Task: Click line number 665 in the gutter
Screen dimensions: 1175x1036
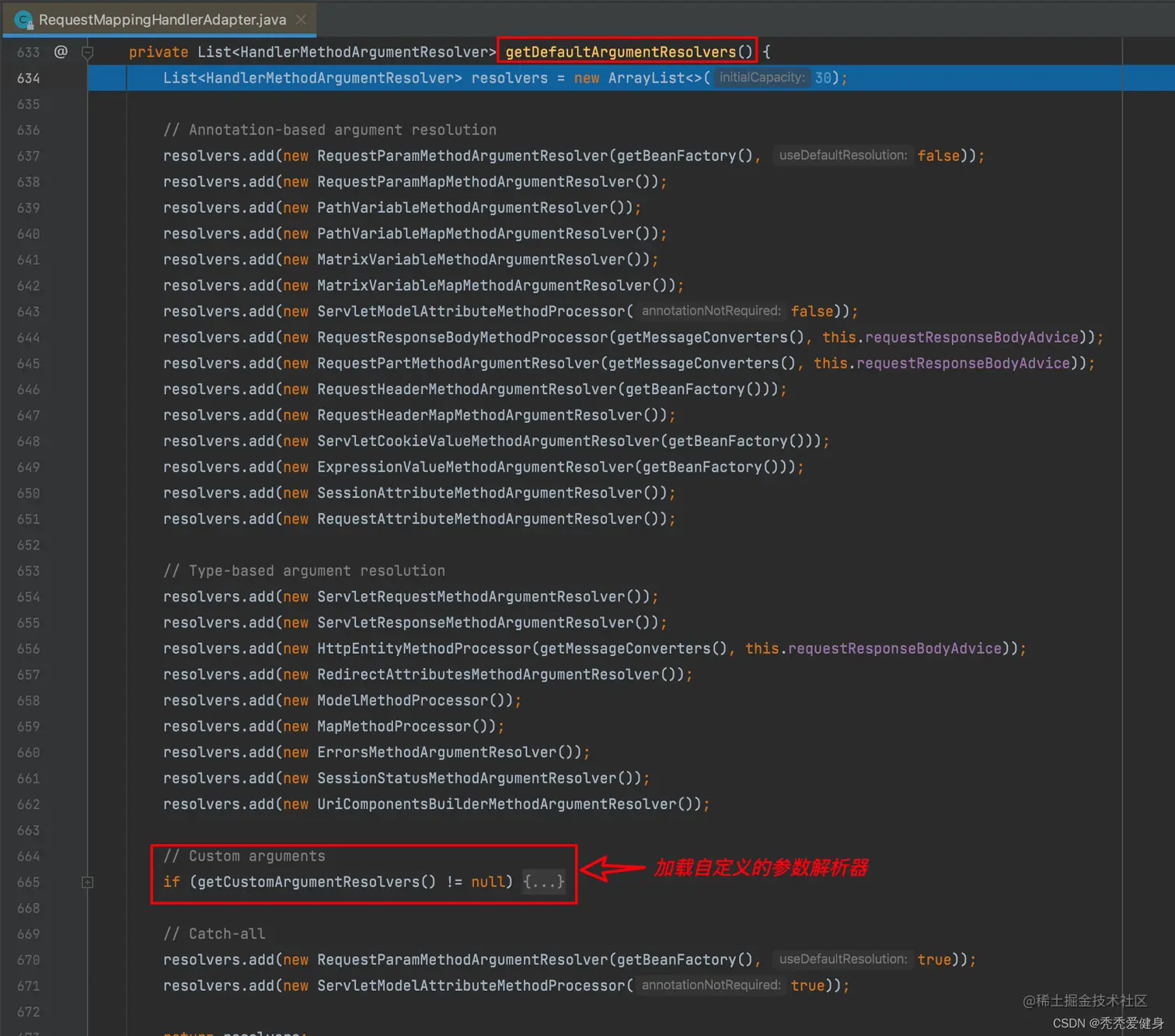Action: point(28,882)
